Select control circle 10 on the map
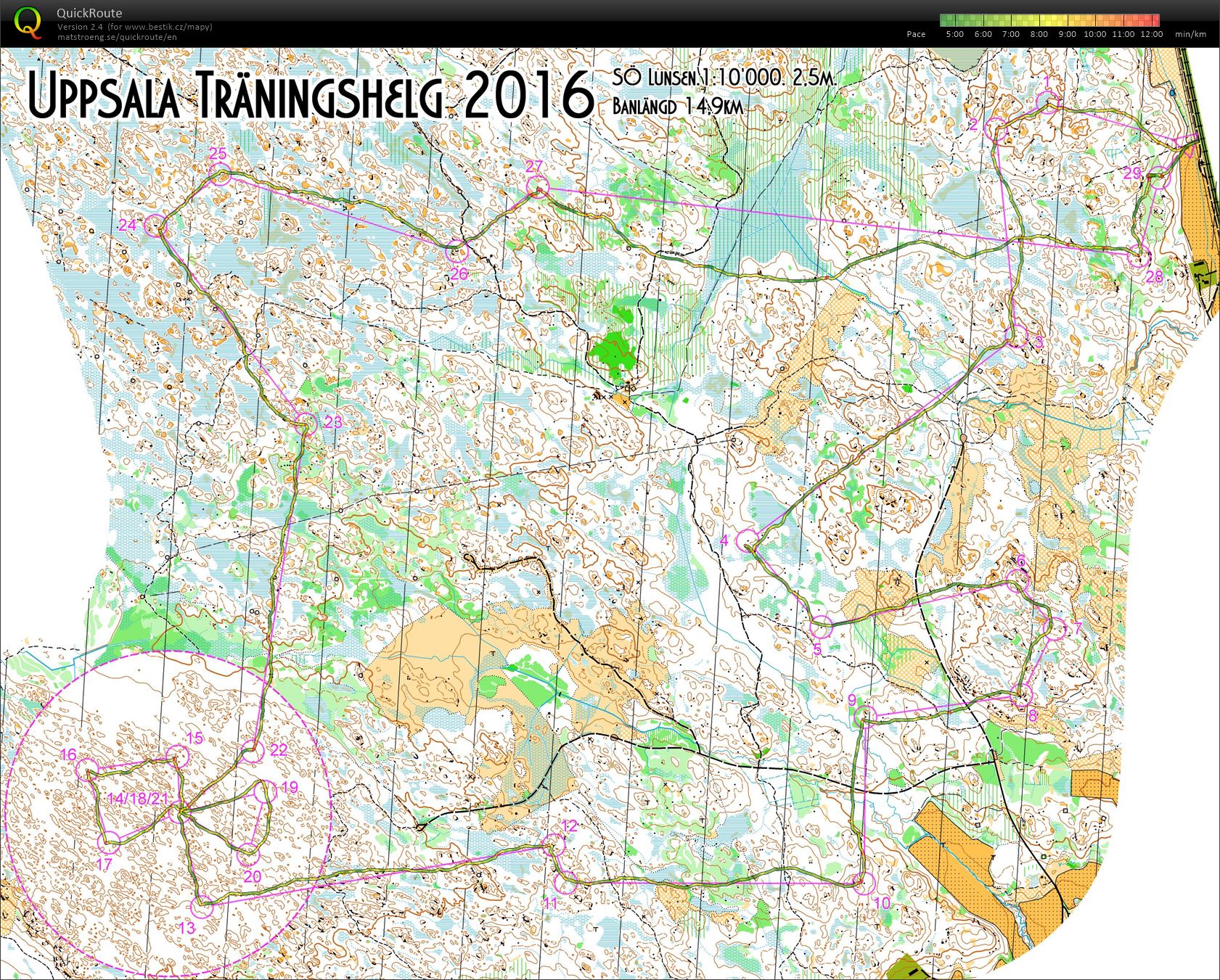Viewport: 1220px width, 980px height. click(x=864, y=883)
